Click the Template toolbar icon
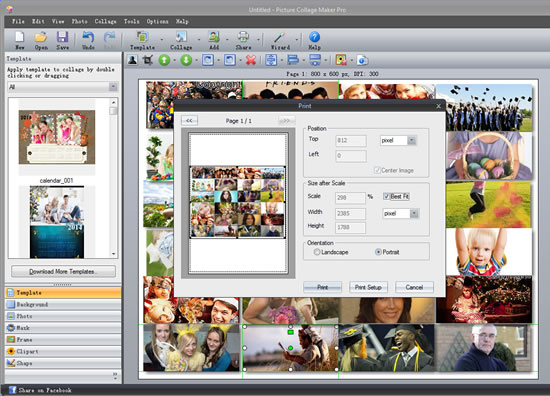Image resolution: width=550 pixels, height=396 pixels. [142, 37]
